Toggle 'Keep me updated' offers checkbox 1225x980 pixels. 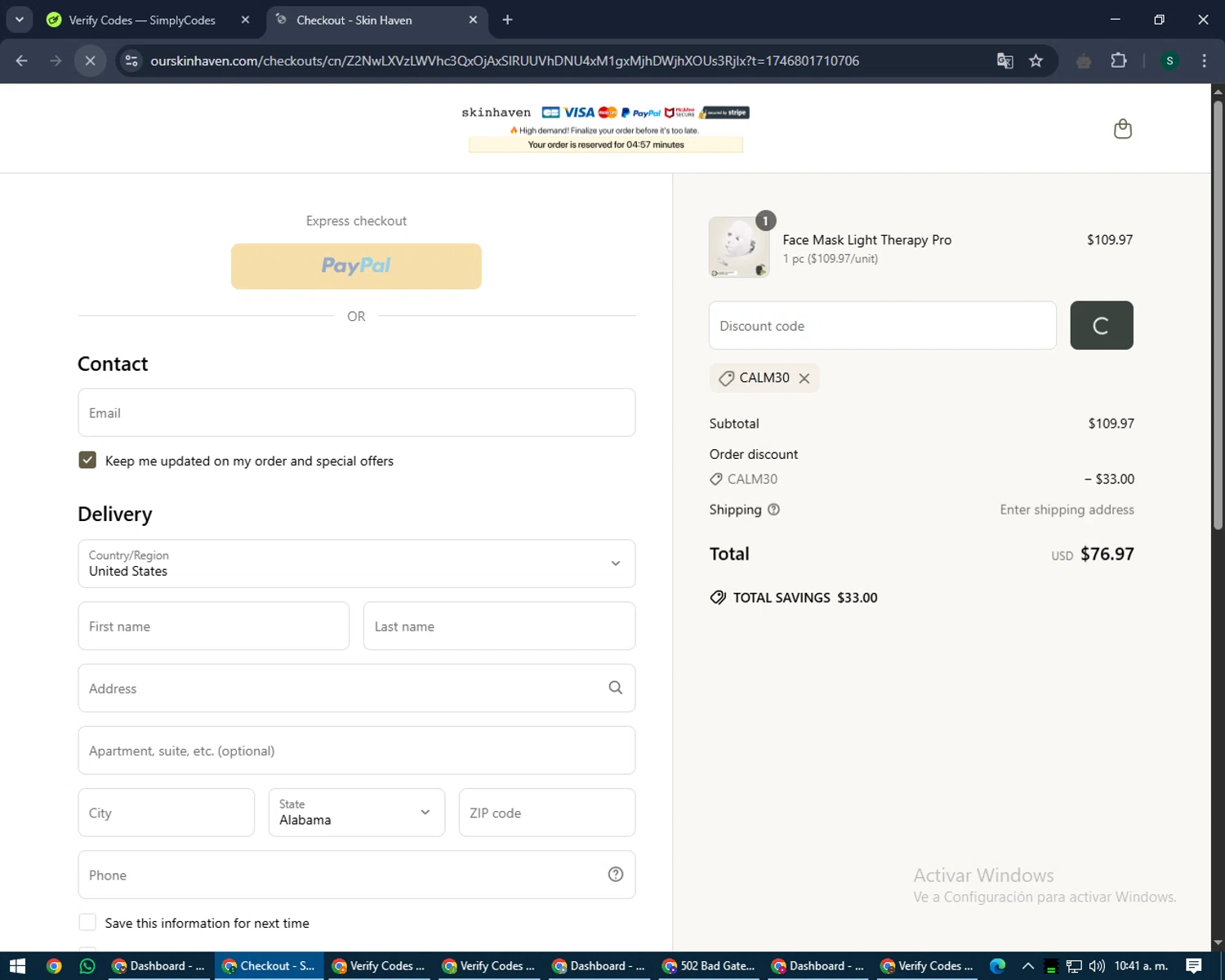coord(87,460)
